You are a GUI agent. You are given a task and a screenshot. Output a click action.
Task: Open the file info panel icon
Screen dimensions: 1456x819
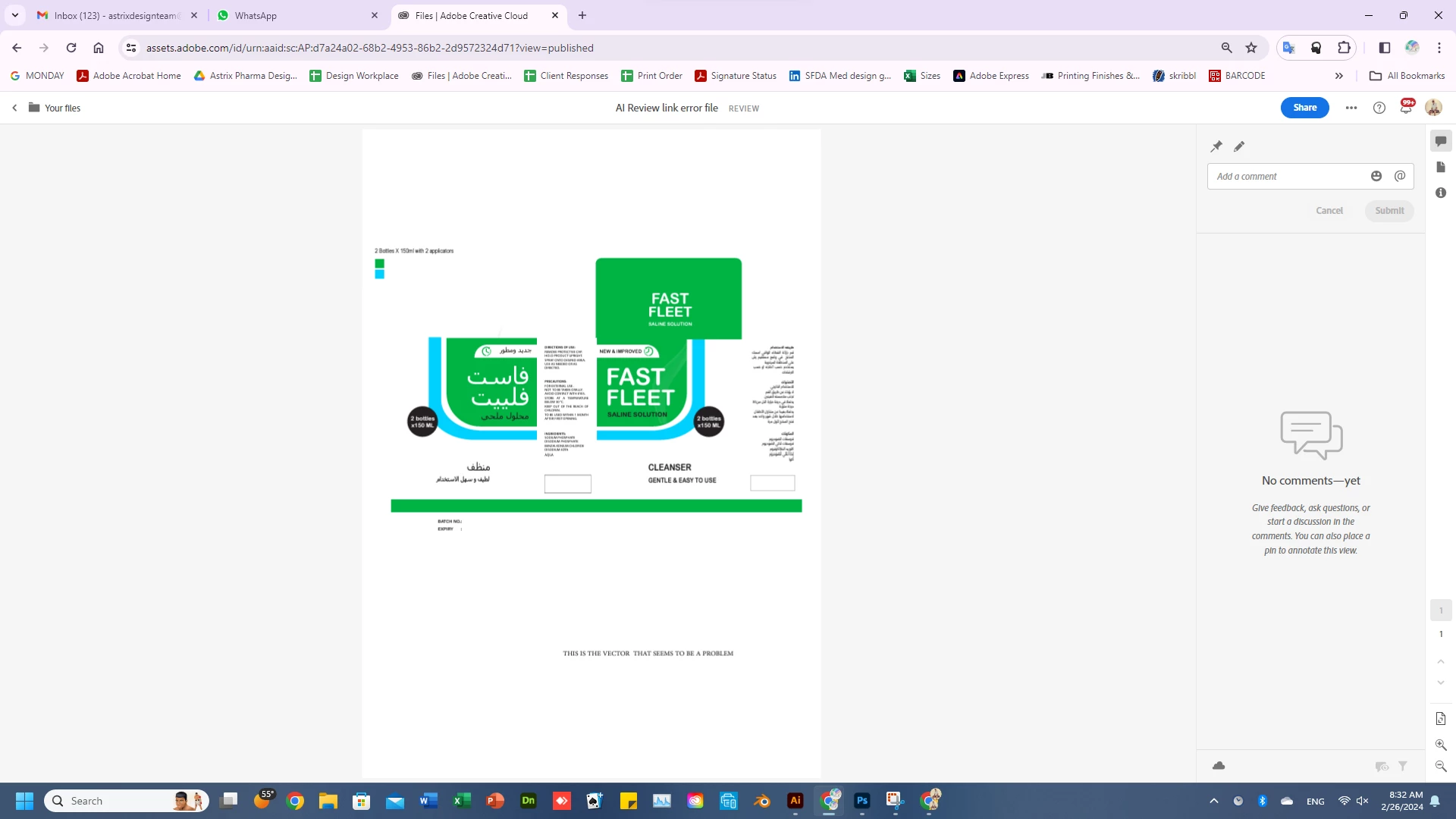1441,193
